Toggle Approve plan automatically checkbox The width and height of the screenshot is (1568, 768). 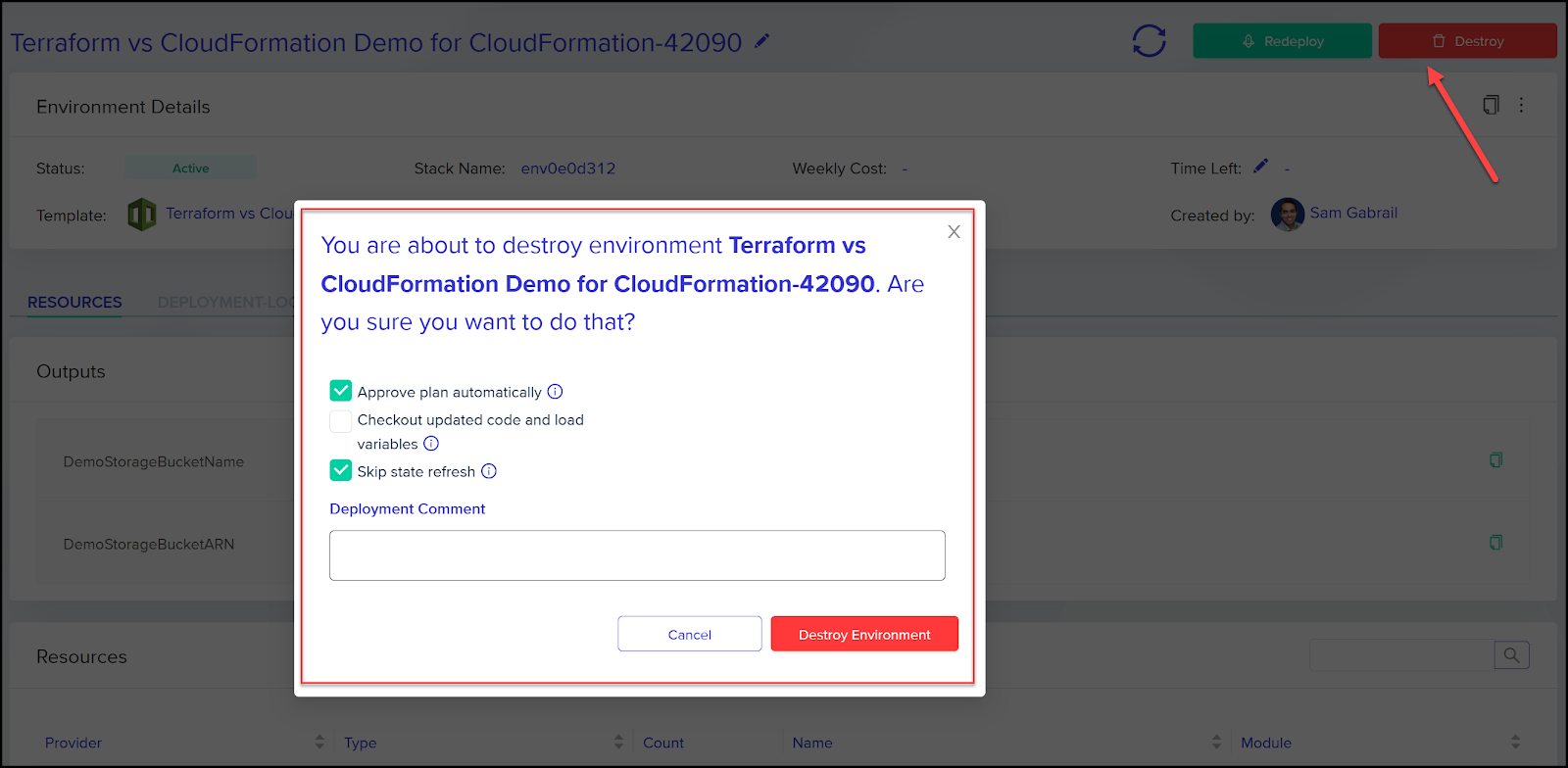pos(341,391)
